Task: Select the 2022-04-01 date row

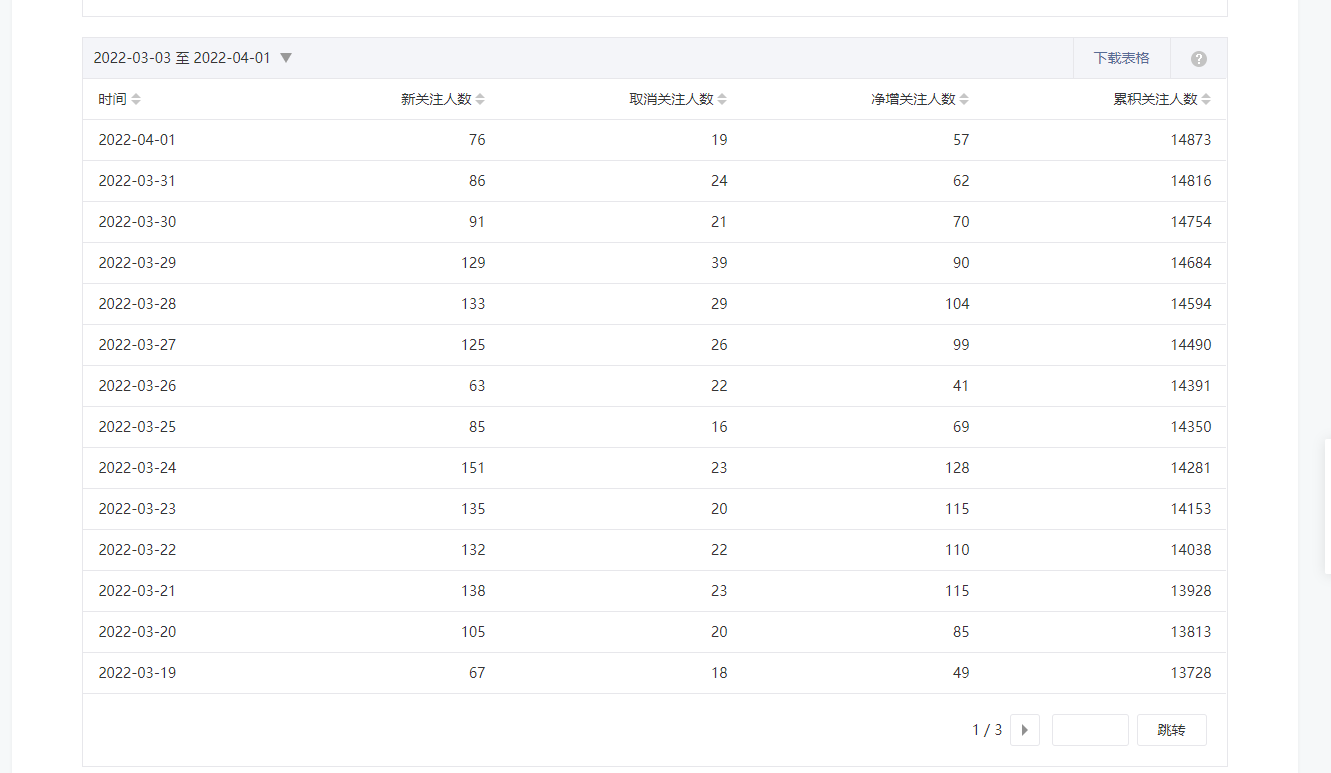Action: coord(137,140)
